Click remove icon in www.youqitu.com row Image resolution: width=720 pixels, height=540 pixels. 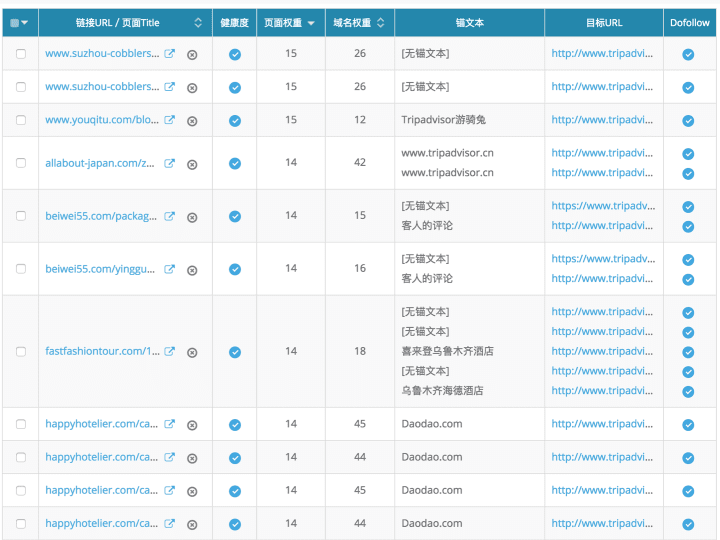[x=192, y=121]
